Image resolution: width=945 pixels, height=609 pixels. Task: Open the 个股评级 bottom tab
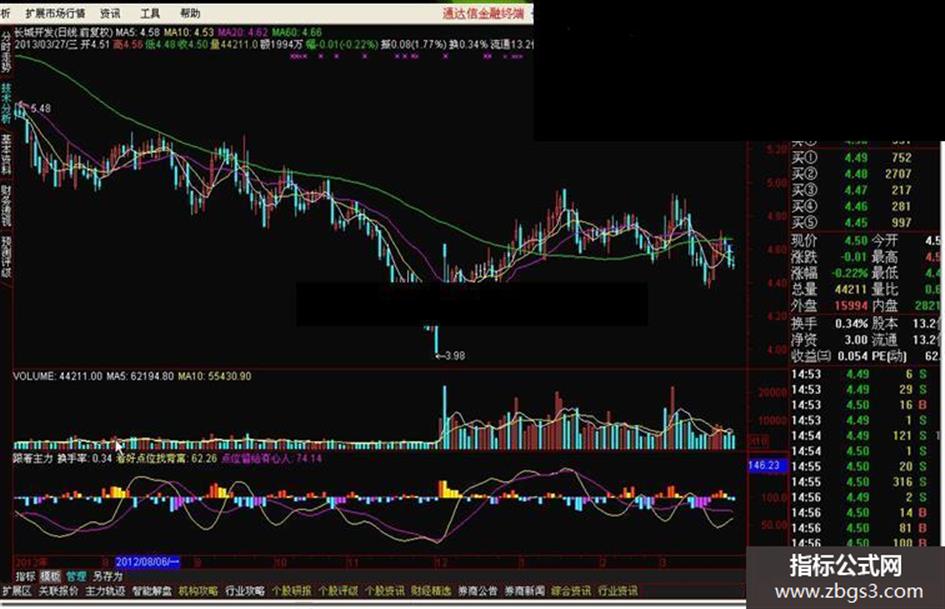coord(338,591)
